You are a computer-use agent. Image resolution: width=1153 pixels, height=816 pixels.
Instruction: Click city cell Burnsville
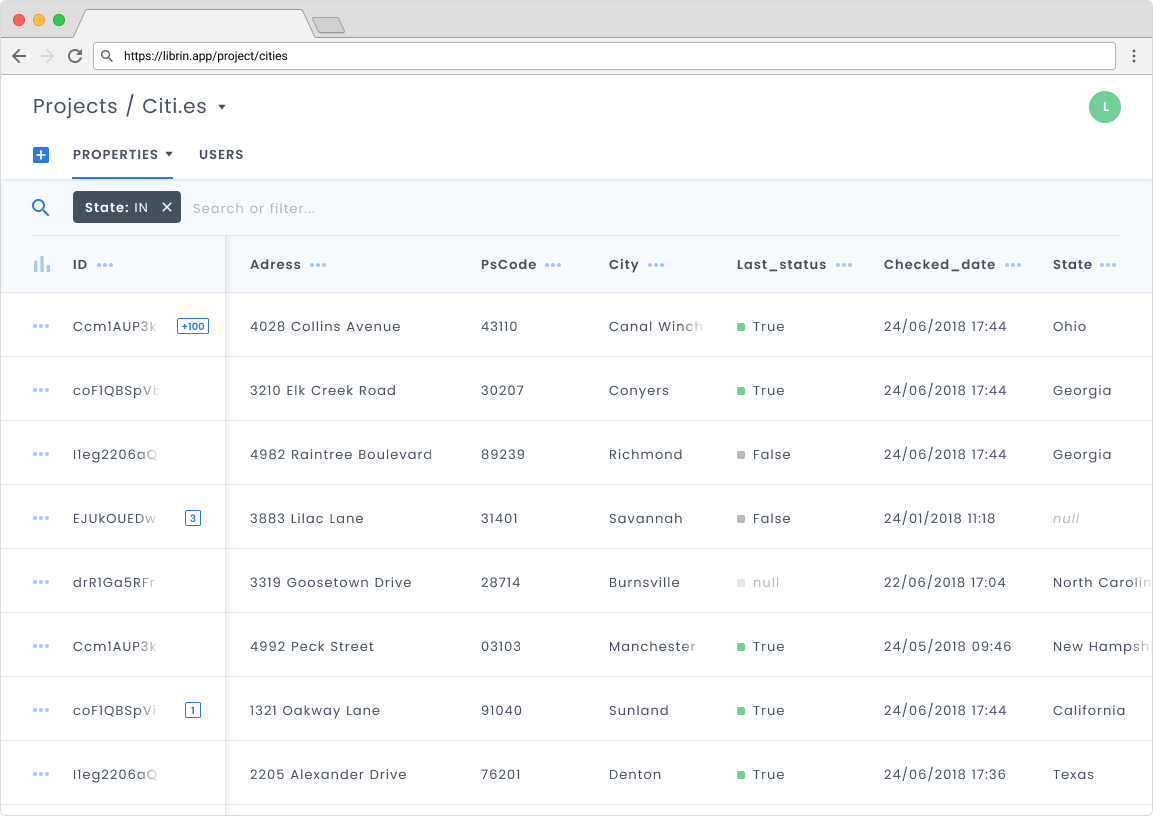pyautogui.click(x=644, y=582)
